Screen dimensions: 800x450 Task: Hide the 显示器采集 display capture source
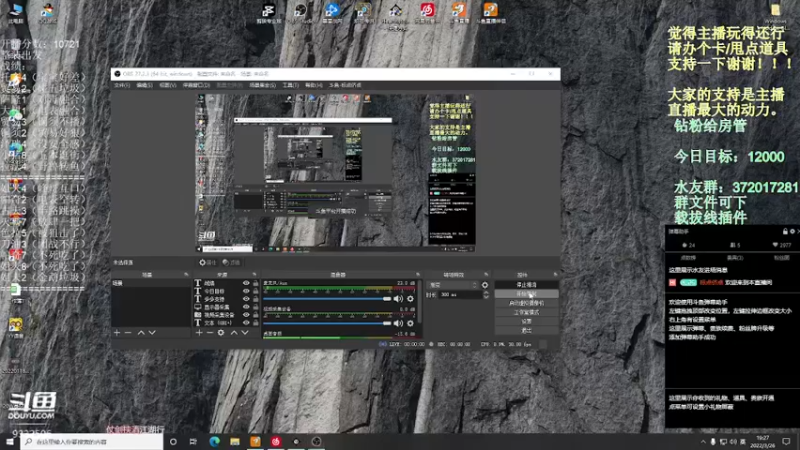[246, 307]
